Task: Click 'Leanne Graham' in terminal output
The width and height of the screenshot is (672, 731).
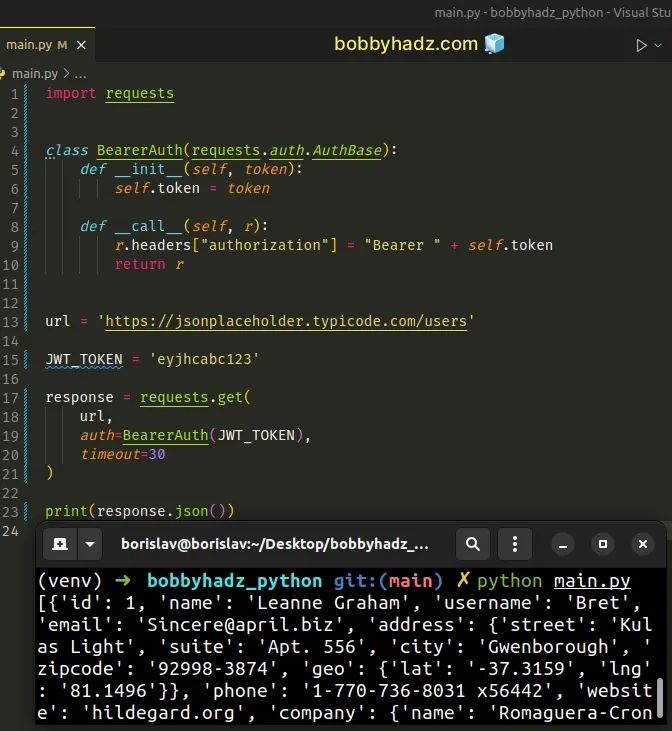Action: click(328, 603)
